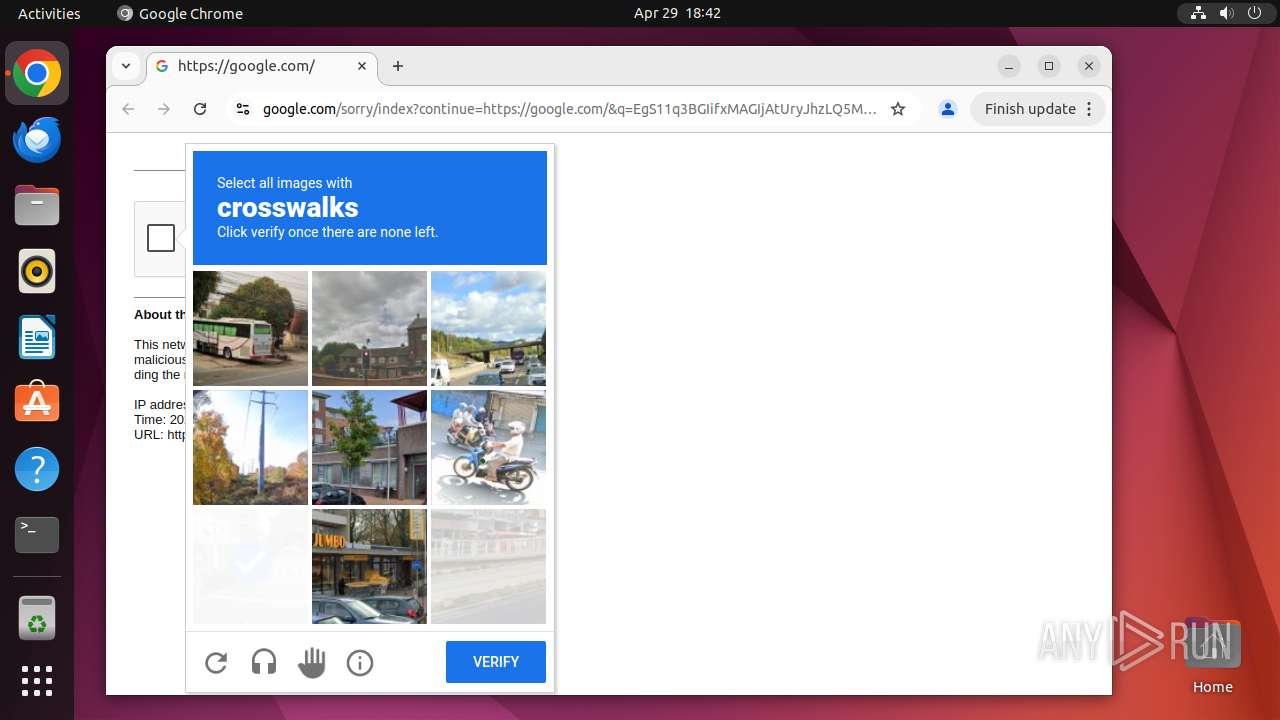The image size is (1280, 720).
Task: Reload the page in Chrome
Action: tap(200, 109)
